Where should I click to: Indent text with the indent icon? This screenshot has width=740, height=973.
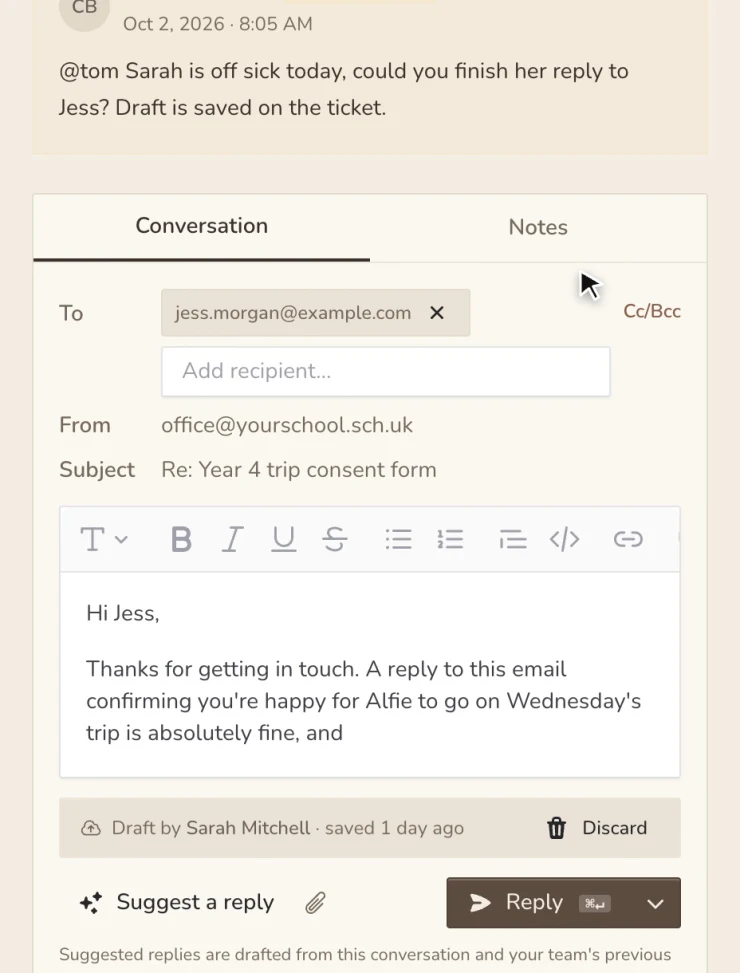click(x=513, y=539)
